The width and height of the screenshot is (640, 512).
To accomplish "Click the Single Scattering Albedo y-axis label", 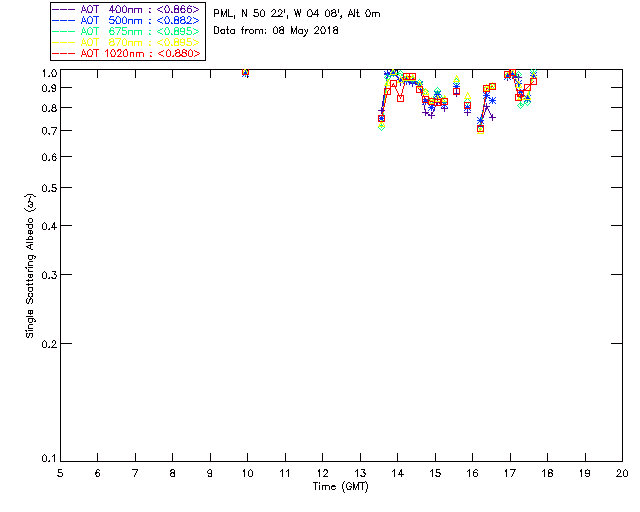I will tap(32, 266).
